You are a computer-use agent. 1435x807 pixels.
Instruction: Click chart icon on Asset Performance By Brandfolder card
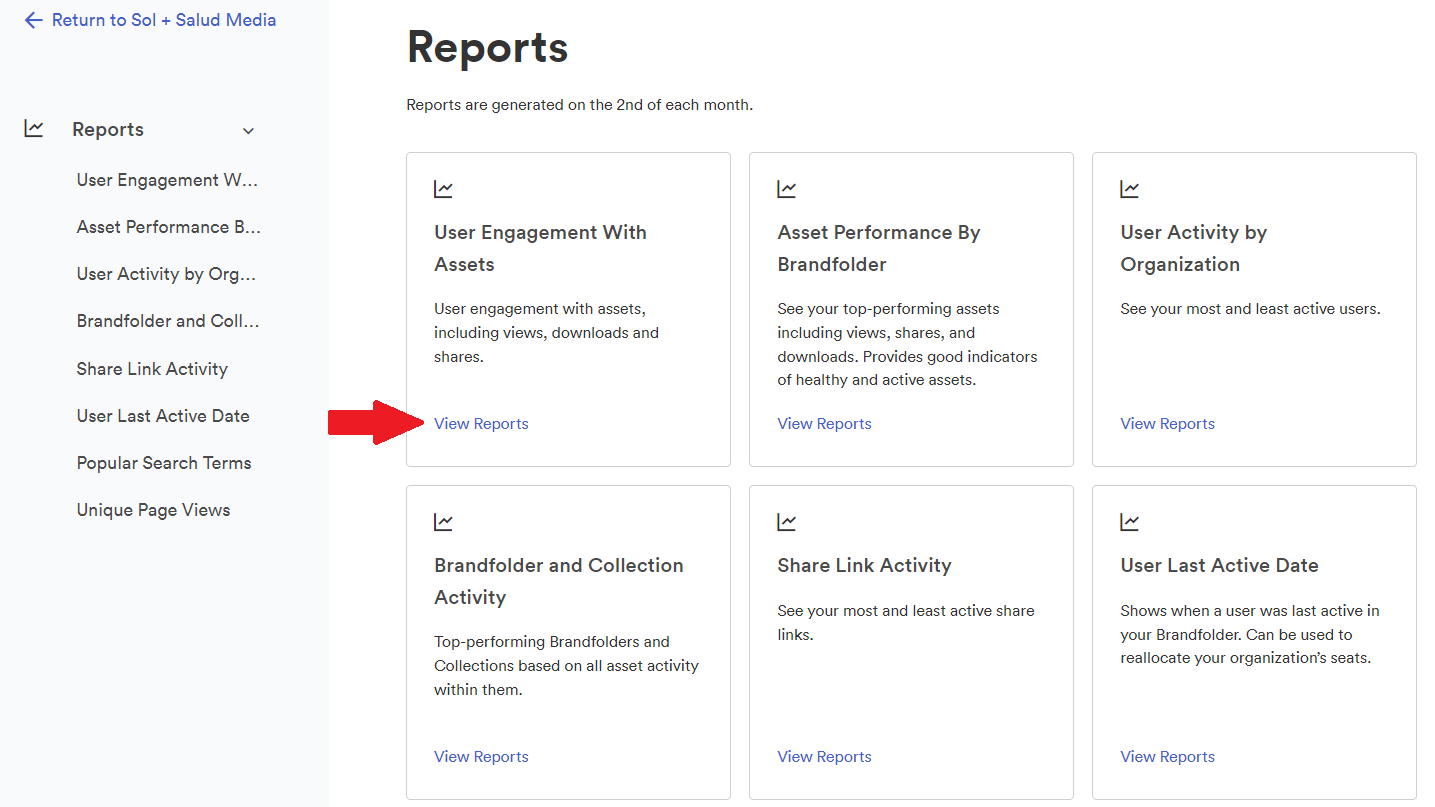coord(787,189)
